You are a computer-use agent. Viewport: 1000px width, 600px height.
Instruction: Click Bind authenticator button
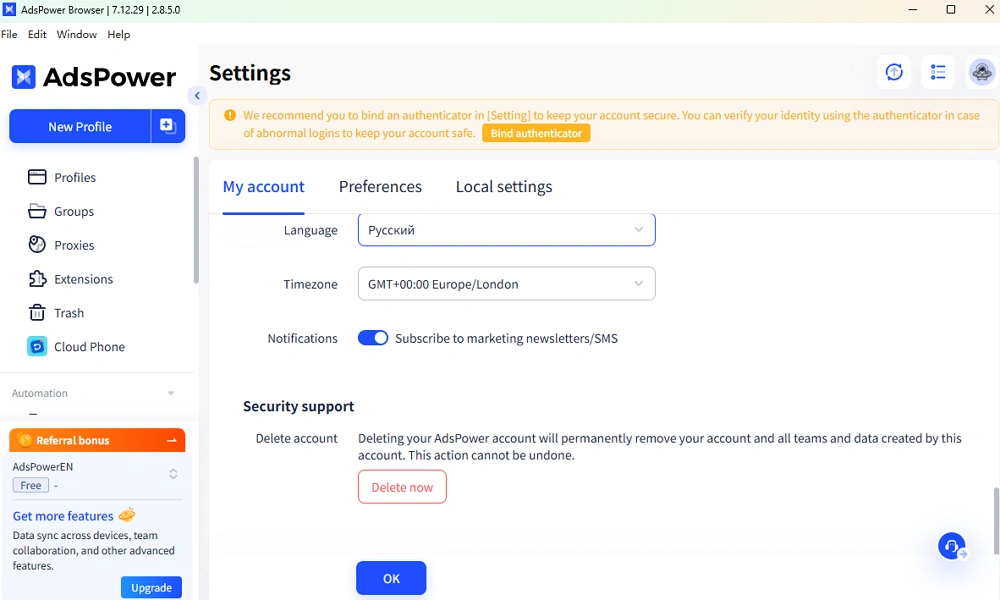(x=536, y=133)
